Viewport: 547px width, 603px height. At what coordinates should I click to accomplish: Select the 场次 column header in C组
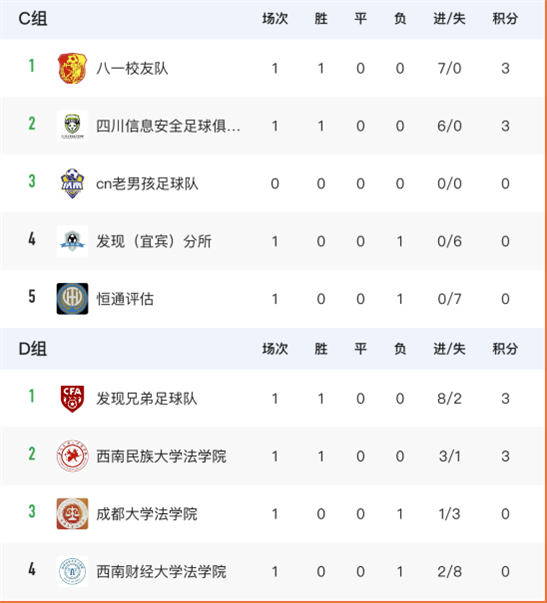click(x=275, y=18)
